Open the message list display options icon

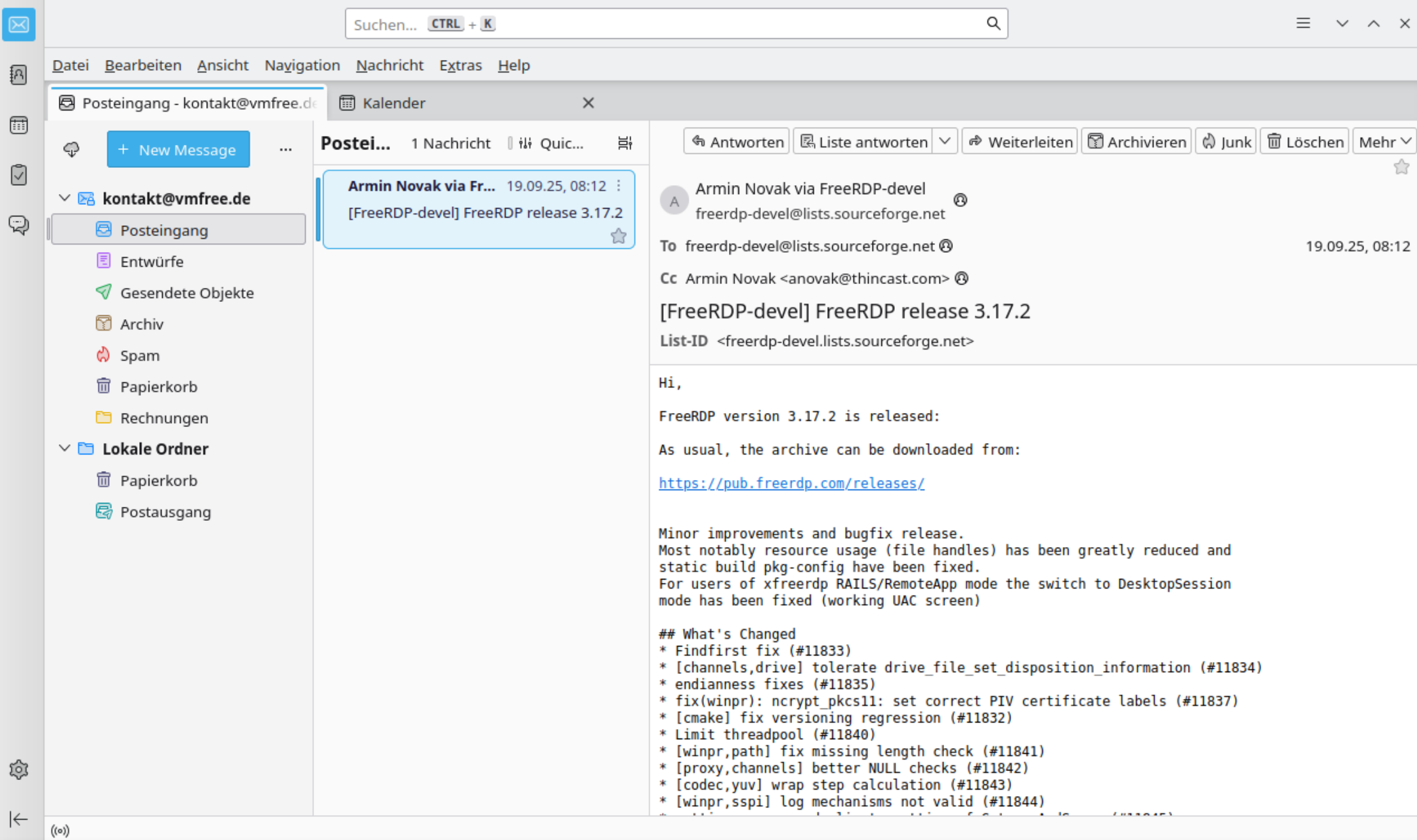[x=625, y=143]
